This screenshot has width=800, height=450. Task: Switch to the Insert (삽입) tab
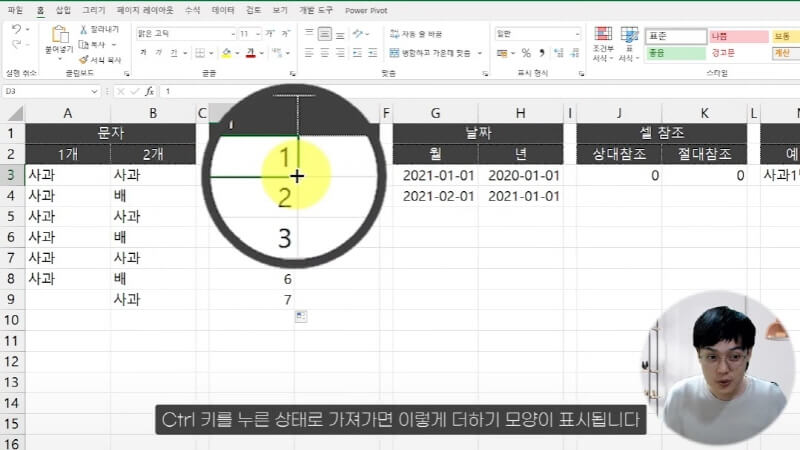click(63, 10)
